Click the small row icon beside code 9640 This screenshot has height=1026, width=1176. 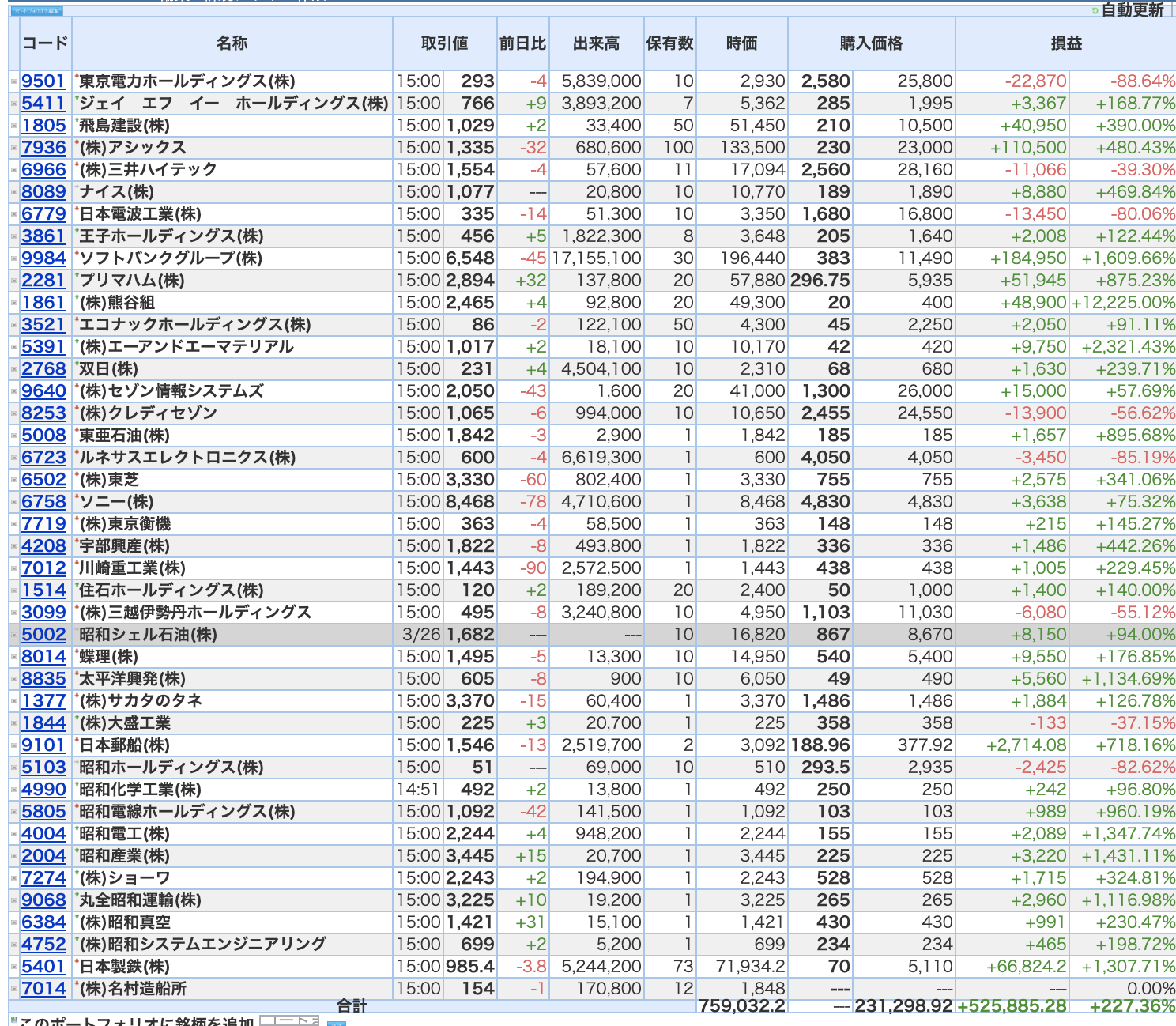[14, 391]
